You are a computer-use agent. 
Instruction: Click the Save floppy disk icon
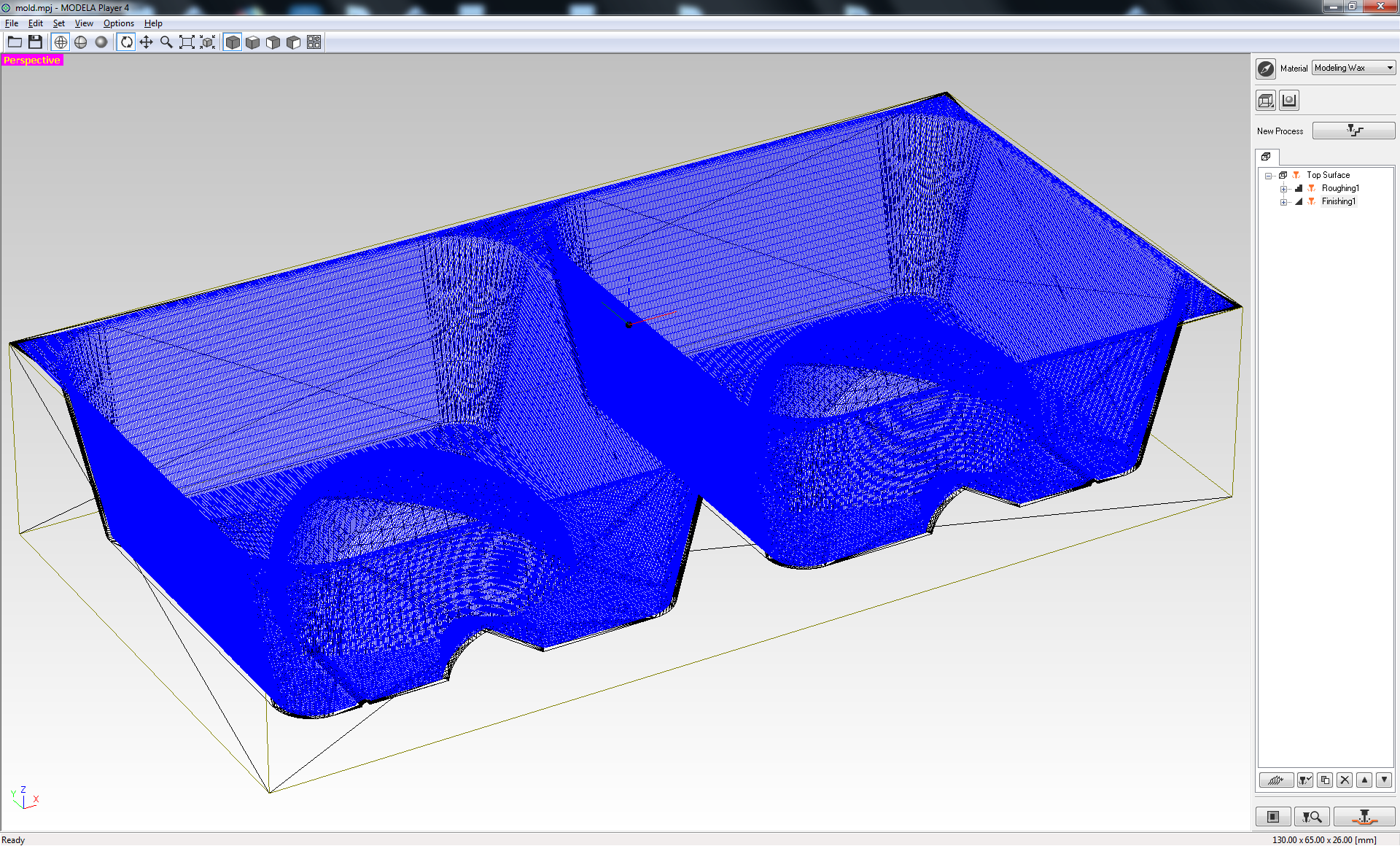[x=35, y=42]
